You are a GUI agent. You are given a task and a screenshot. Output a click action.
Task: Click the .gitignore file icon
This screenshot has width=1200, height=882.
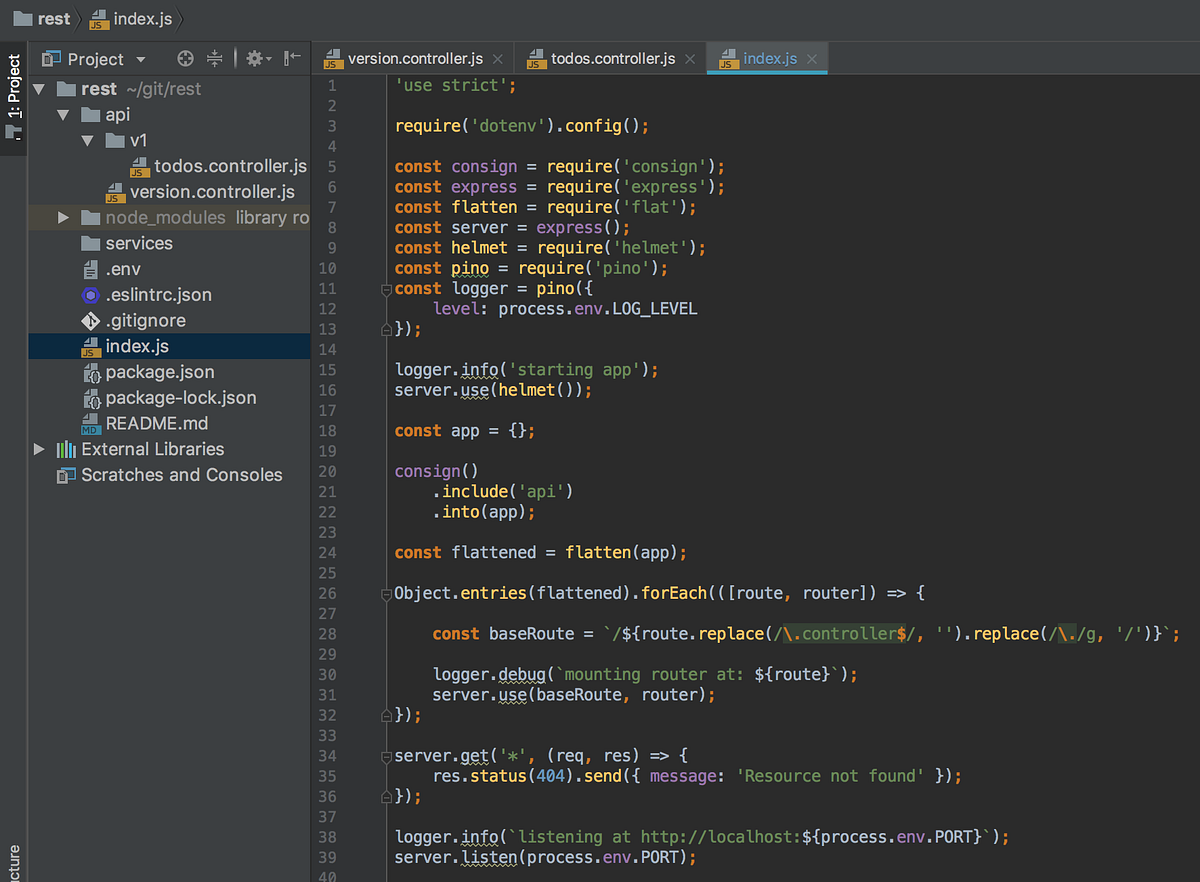(x=91, y=321)
